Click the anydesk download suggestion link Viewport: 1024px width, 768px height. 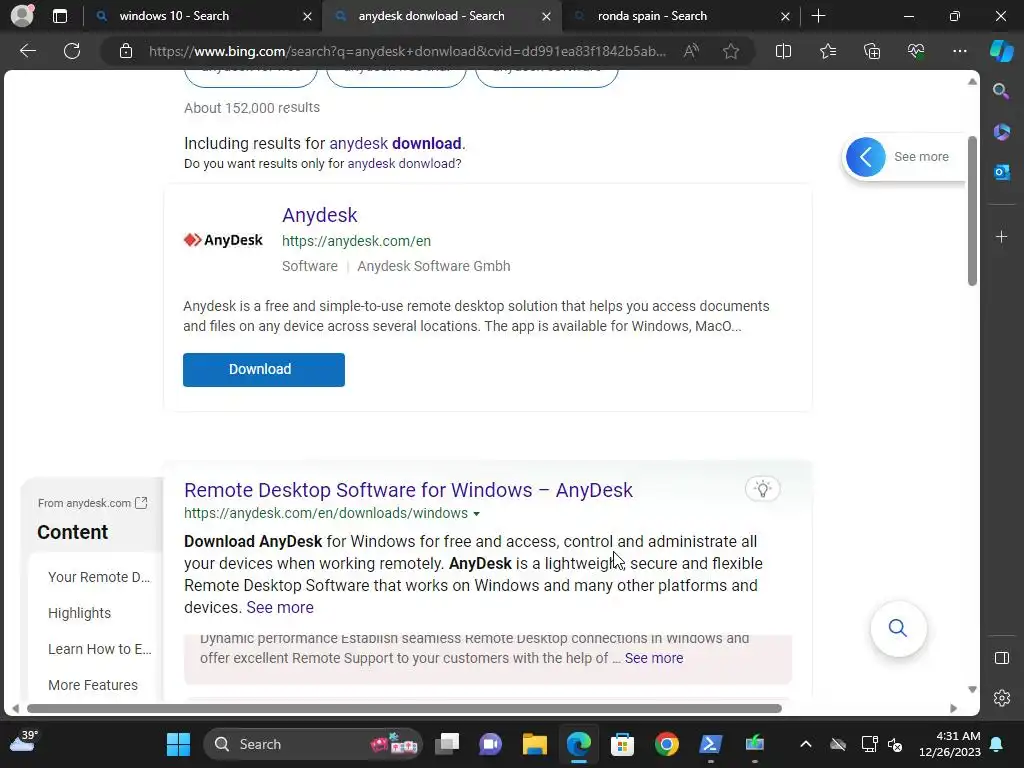tap(395, 144)
